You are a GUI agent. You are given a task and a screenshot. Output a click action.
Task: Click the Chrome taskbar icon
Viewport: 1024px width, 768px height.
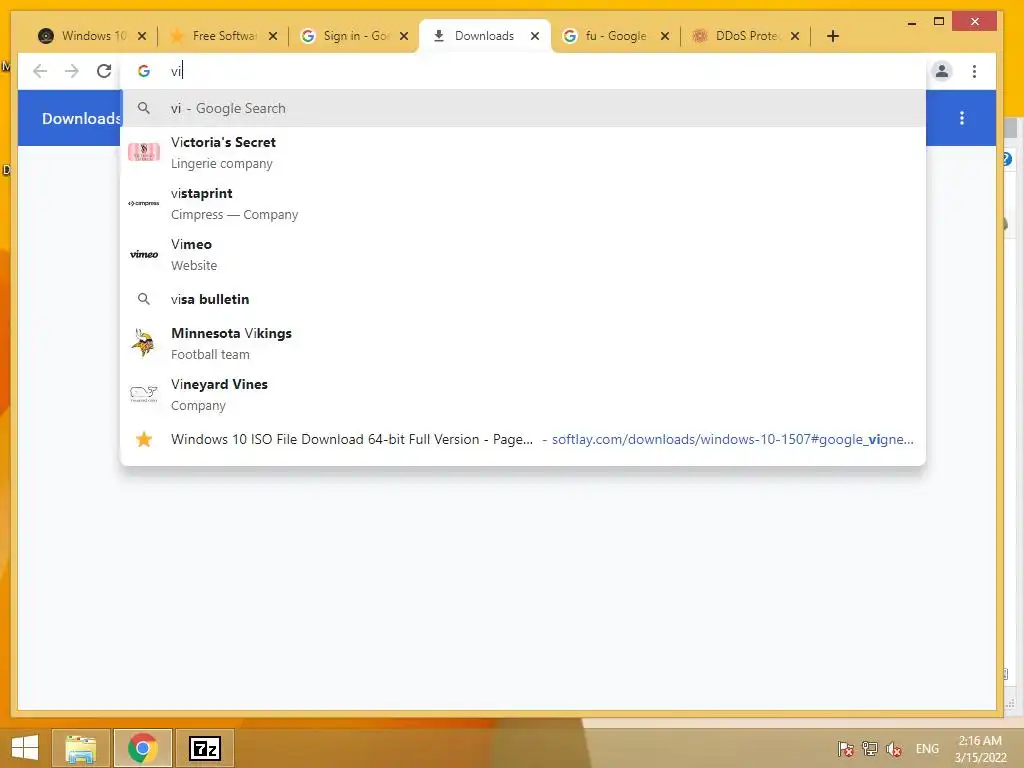(x=142, y=748)
